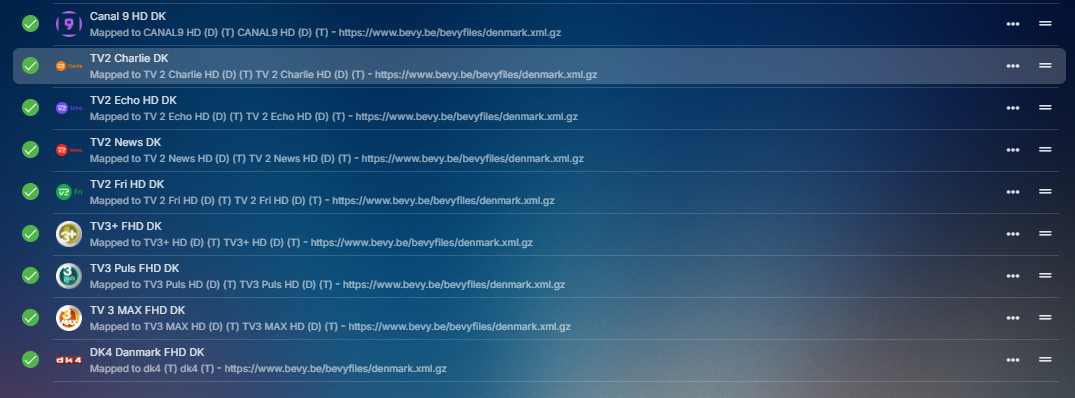Toggle the green checkmark for Canal 9 HD DK
Viewport: 1075px width, 398px height.
pyautogui.click(x=30, y=24)
